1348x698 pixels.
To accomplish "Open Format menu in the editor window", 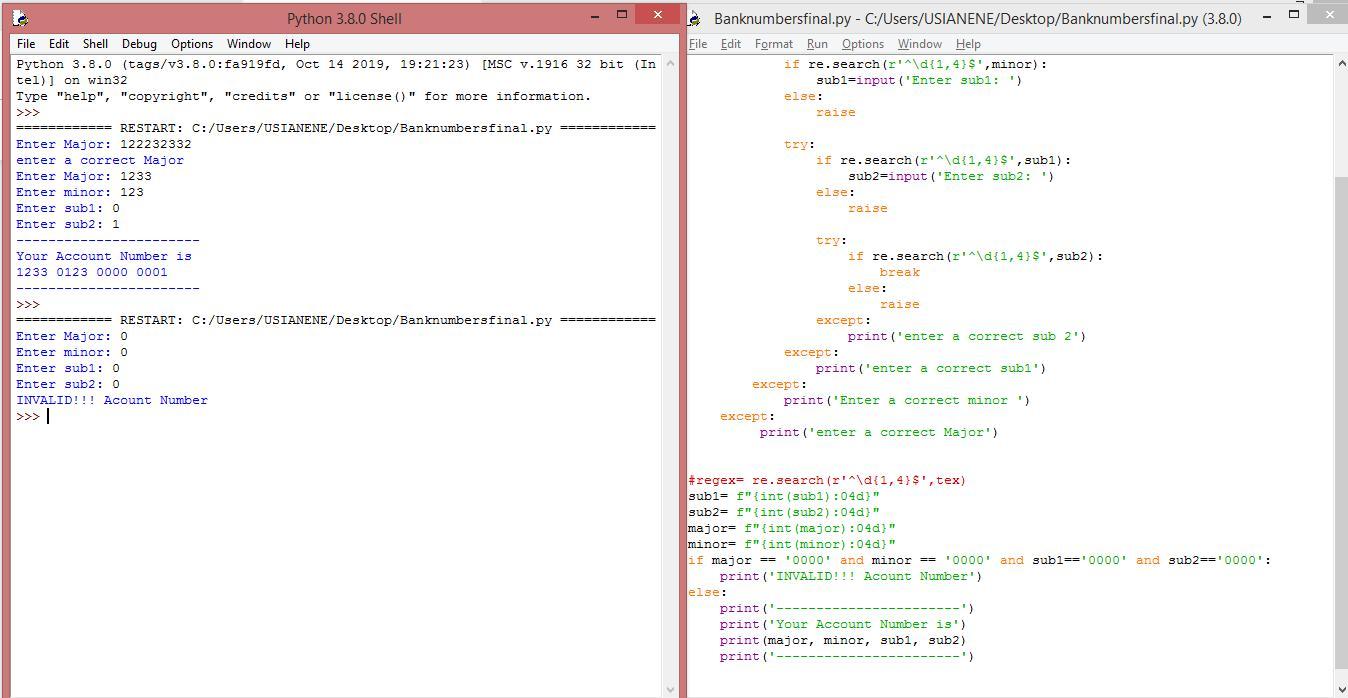I will (x=773, y=44).
